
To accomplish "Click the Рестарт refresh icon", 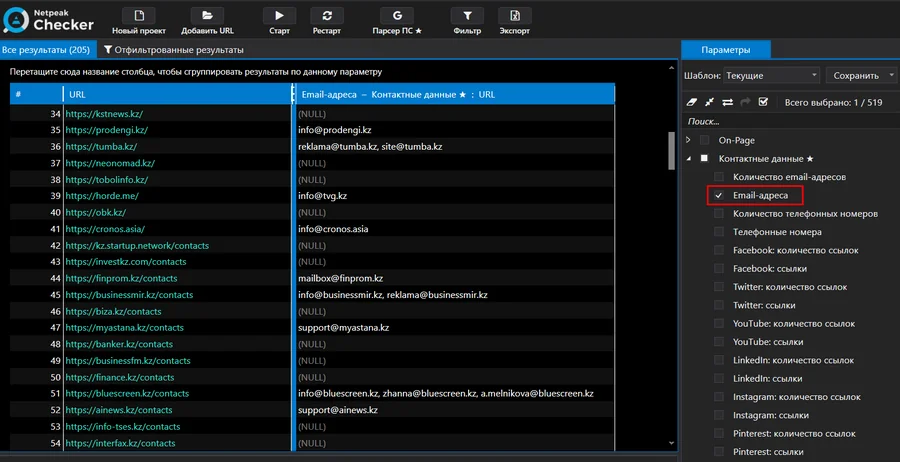I will click(x=327, y=16).
